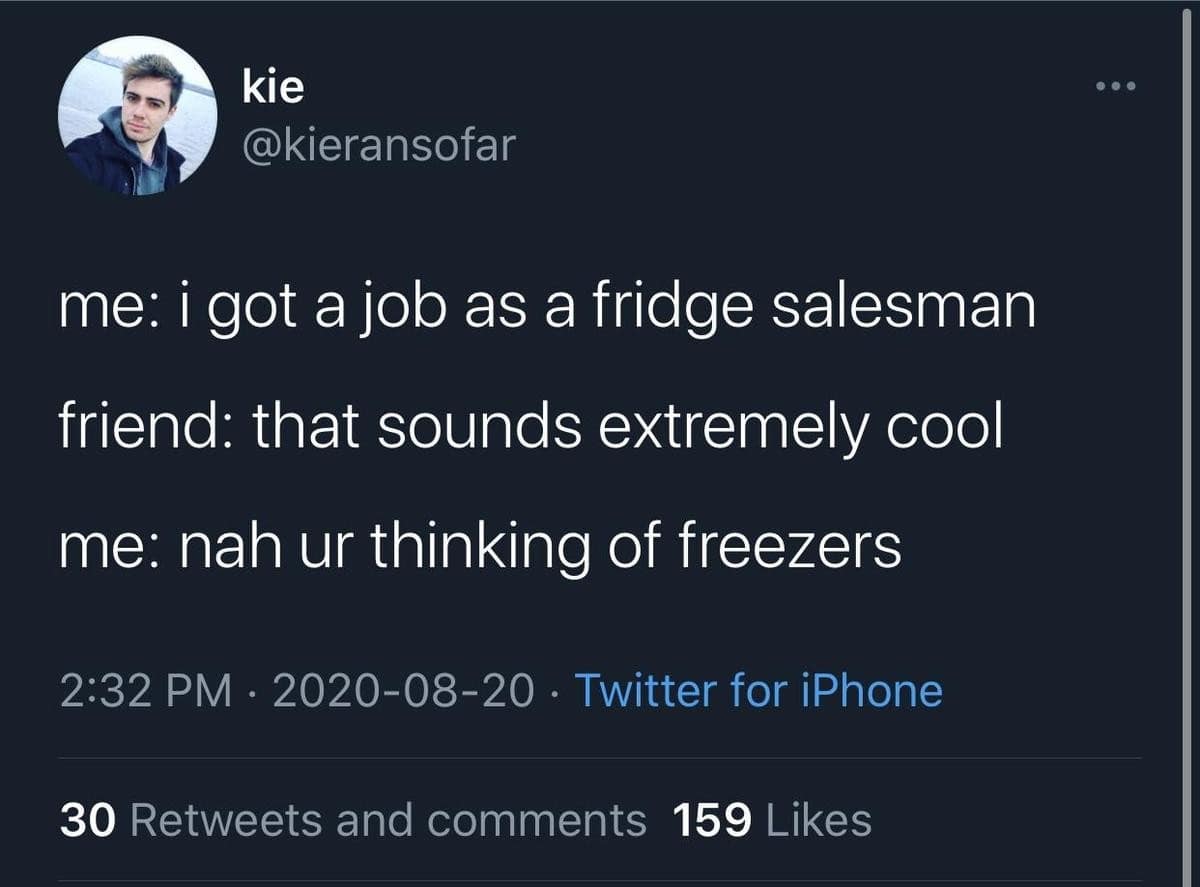The image size is (1200, 887).
Task: Click the "159" like count number
Action: click(712, 821)
